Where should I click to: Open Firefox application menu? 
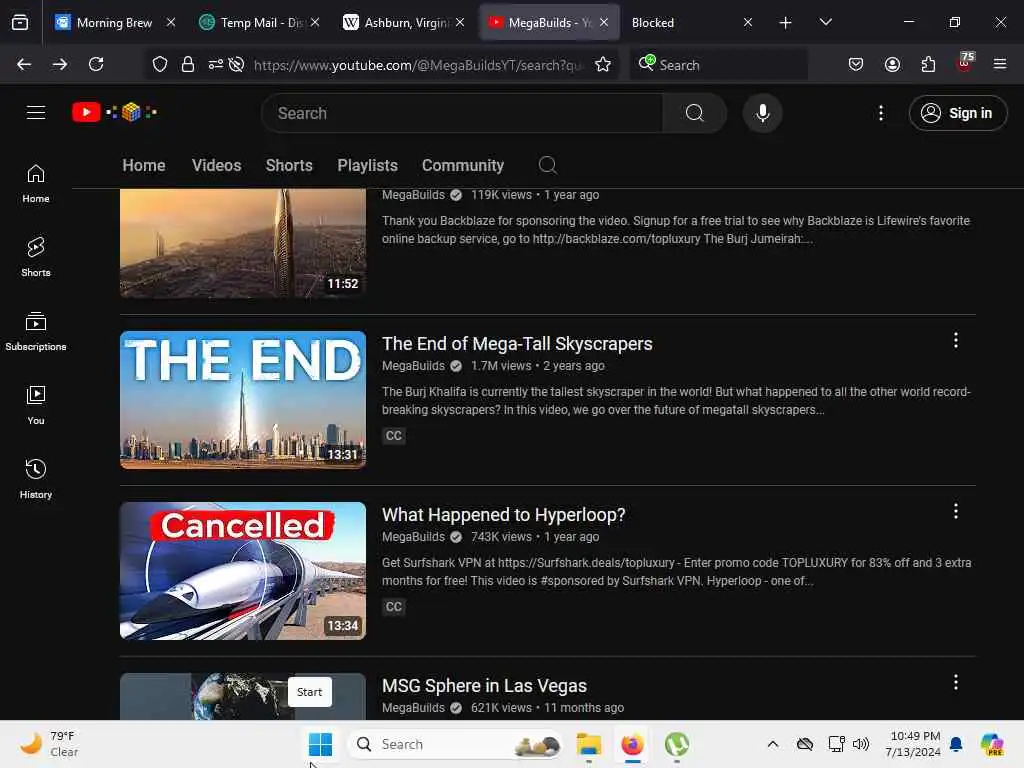coord(1000,64)
